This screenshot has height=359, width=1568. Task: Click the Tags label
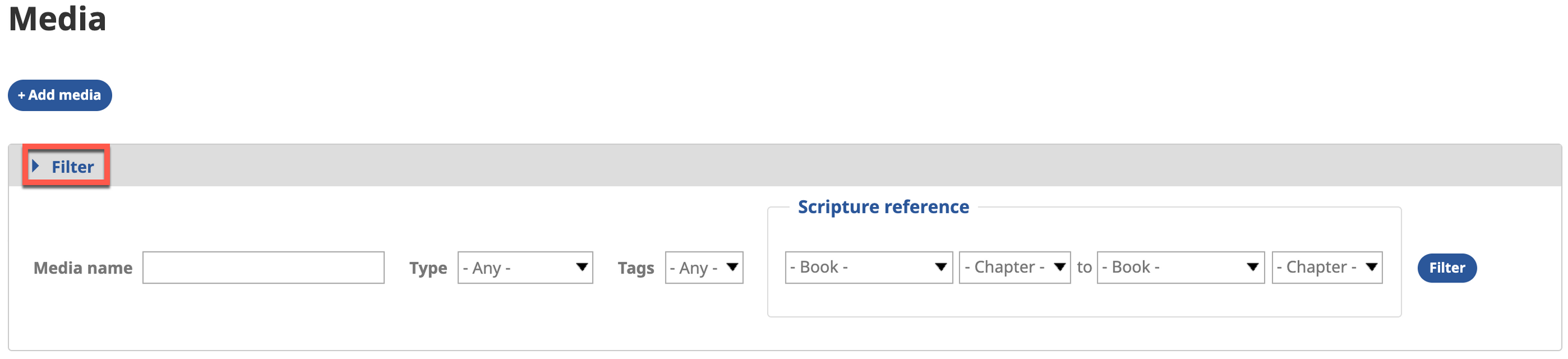[x=636, y=268]
